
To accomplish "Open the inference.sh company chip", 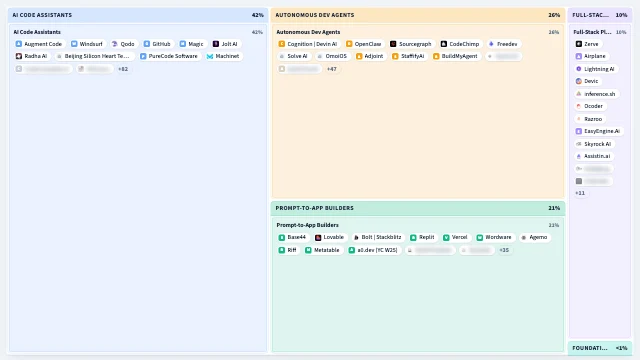I will point(596,94).
